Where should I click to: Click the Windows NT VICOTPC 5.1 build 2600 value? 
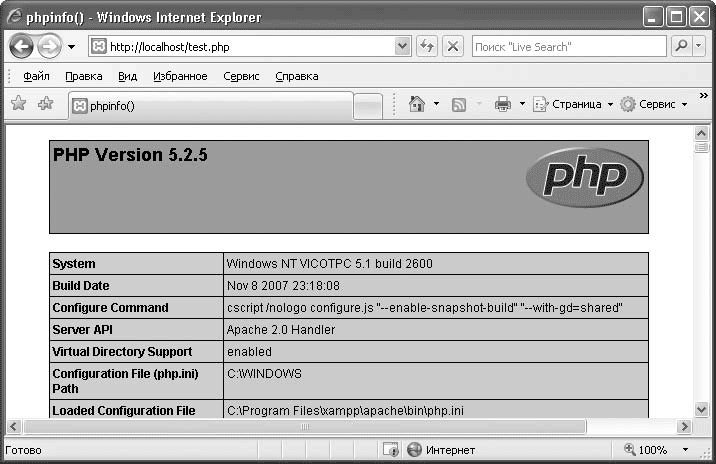[x=330, y=264]
